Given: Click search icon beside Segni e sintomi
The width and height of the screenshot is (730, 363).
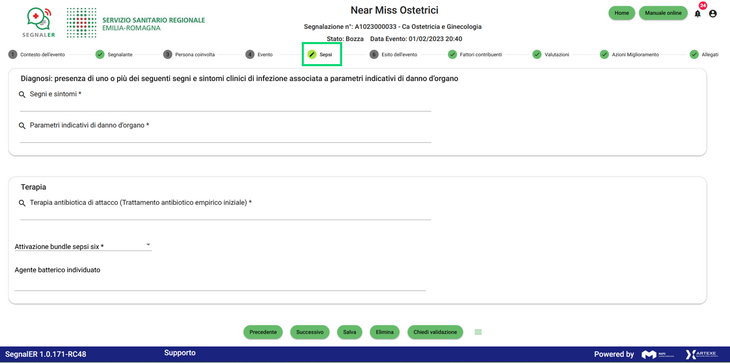Looking at the screenshot, I should click(x=22, y=94).
